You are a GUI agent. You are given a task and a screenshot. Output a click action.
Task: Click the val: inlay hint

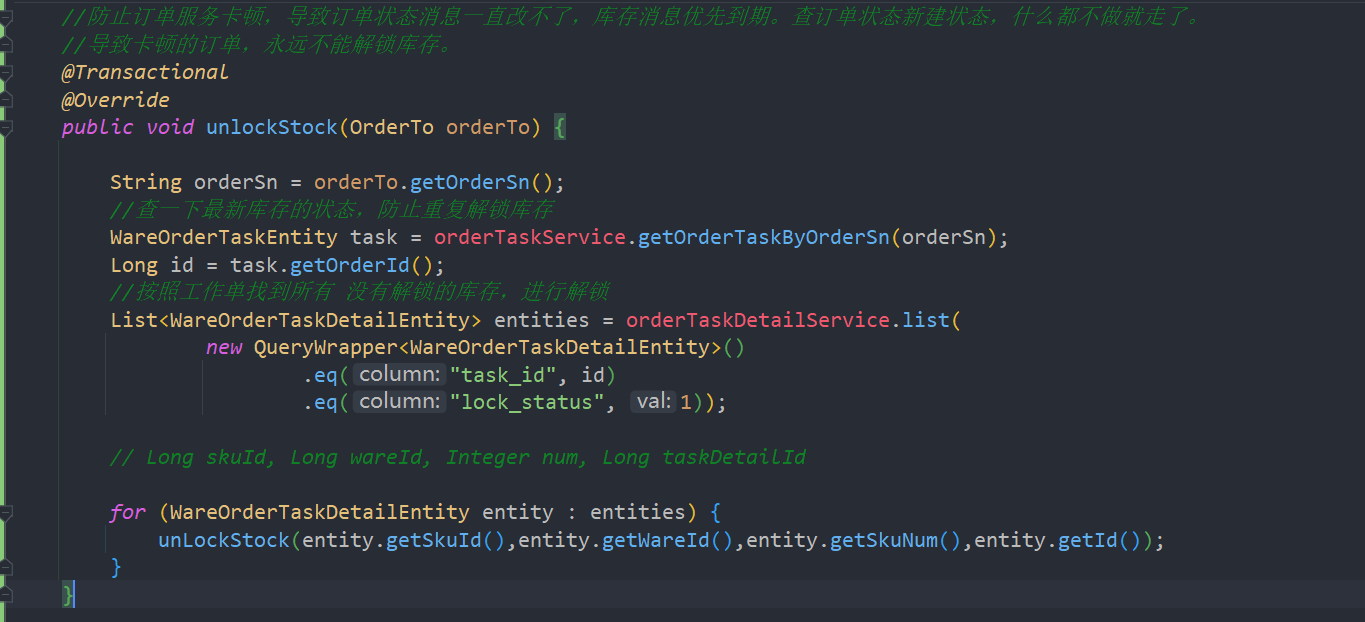click(654, 402)
